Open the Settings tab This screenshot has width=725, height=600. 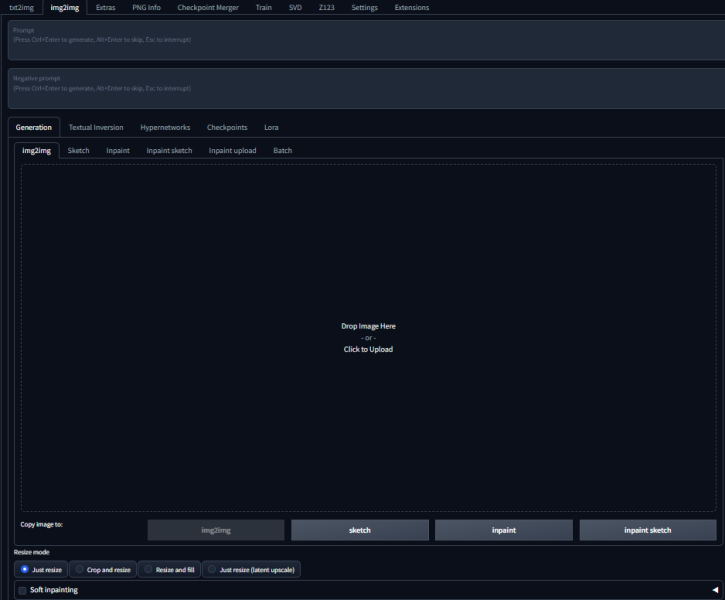point(364,7)
